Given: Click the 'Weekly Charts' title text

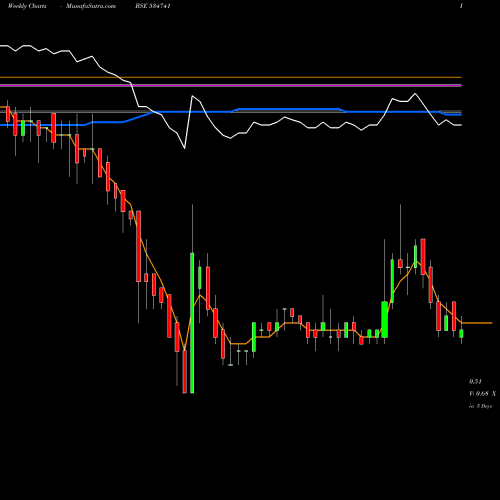Looking at the screenshot, I should [x=27, y=6].
